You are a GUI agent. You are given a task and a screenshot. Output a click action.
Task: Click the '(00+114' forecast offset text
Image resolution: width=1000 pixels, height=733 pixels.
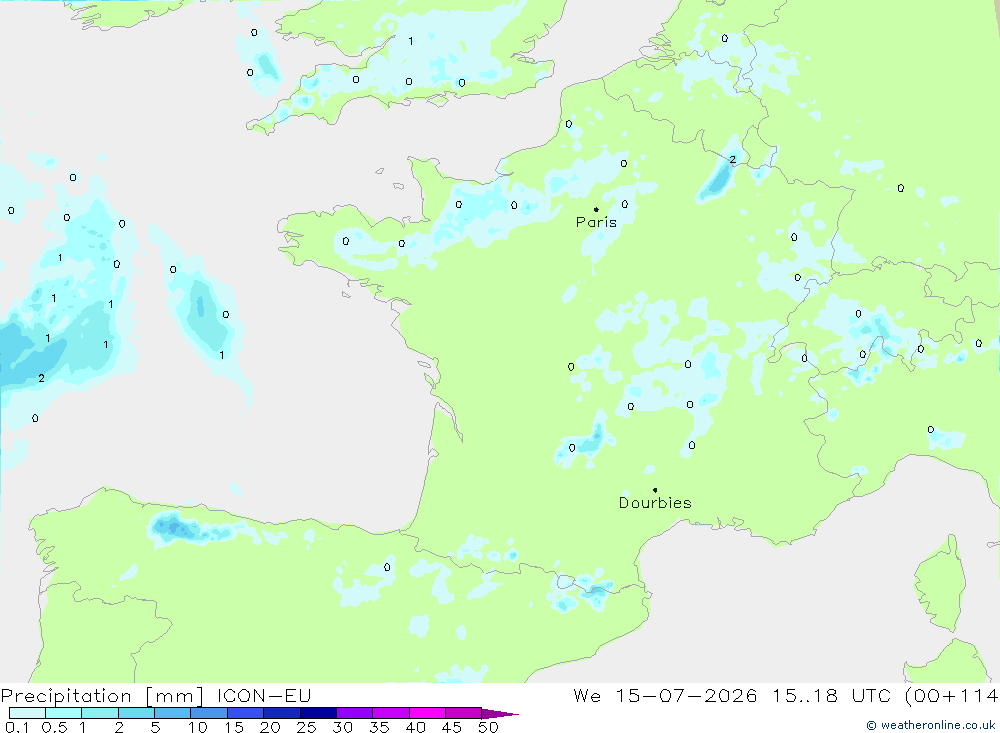952,696
